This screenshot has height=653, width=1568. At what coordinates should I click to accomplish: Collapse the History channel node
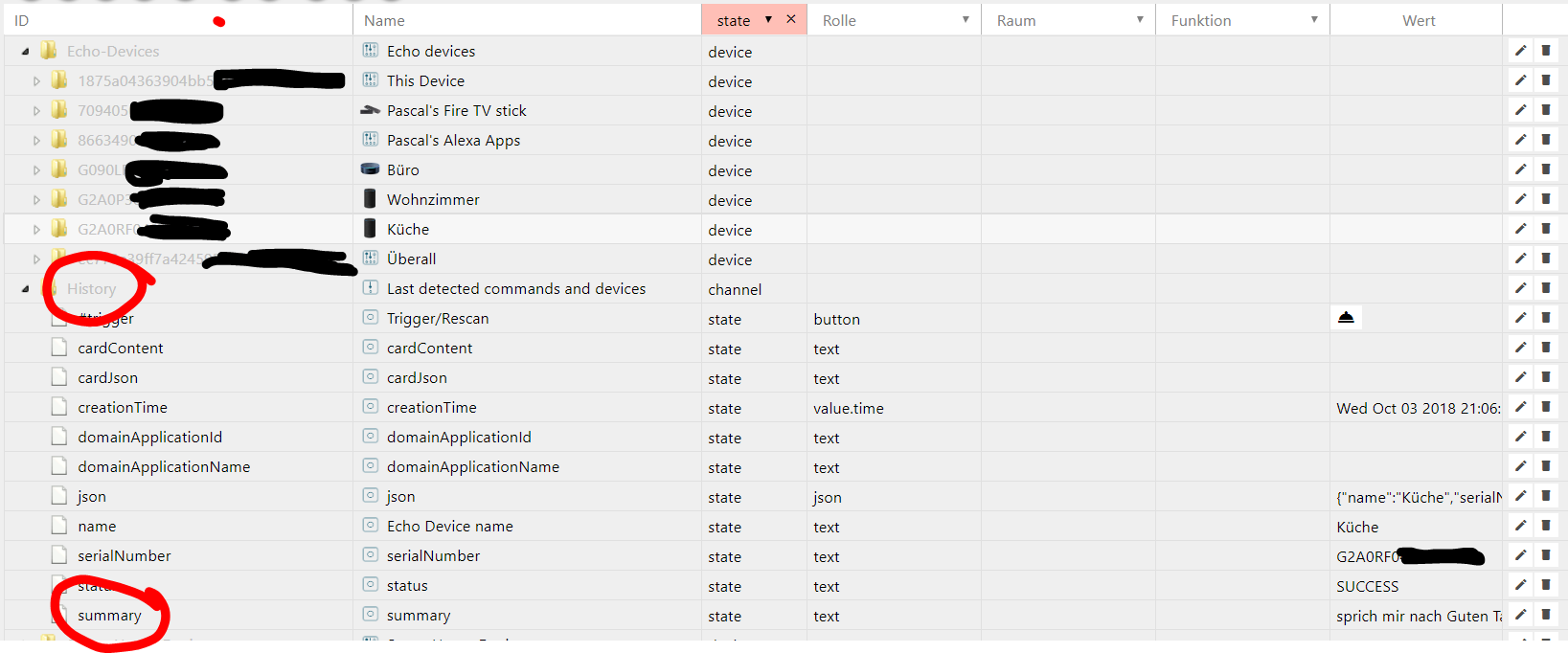click(x=25, y=289)
